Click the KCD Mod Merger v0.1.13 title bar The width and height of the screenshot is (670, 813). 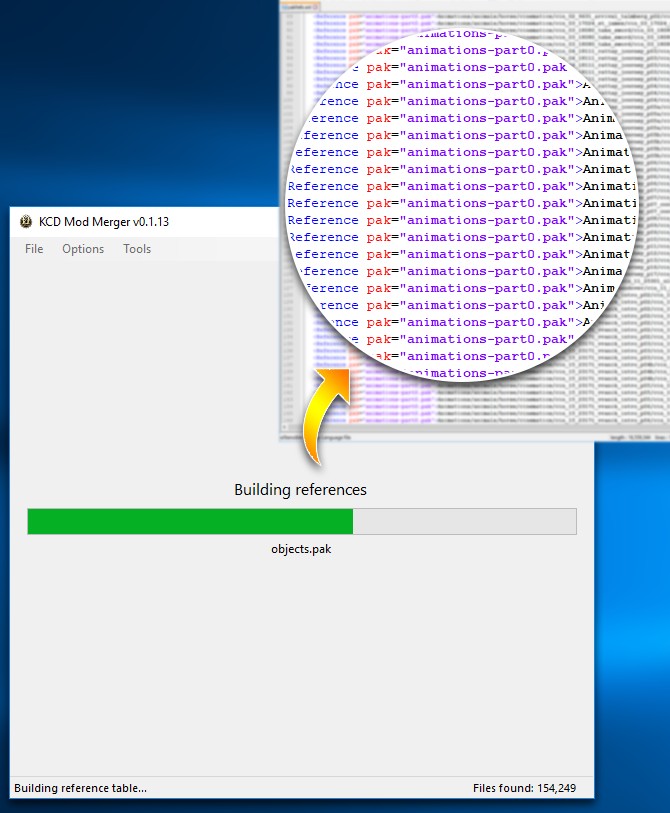click(140, 222)
